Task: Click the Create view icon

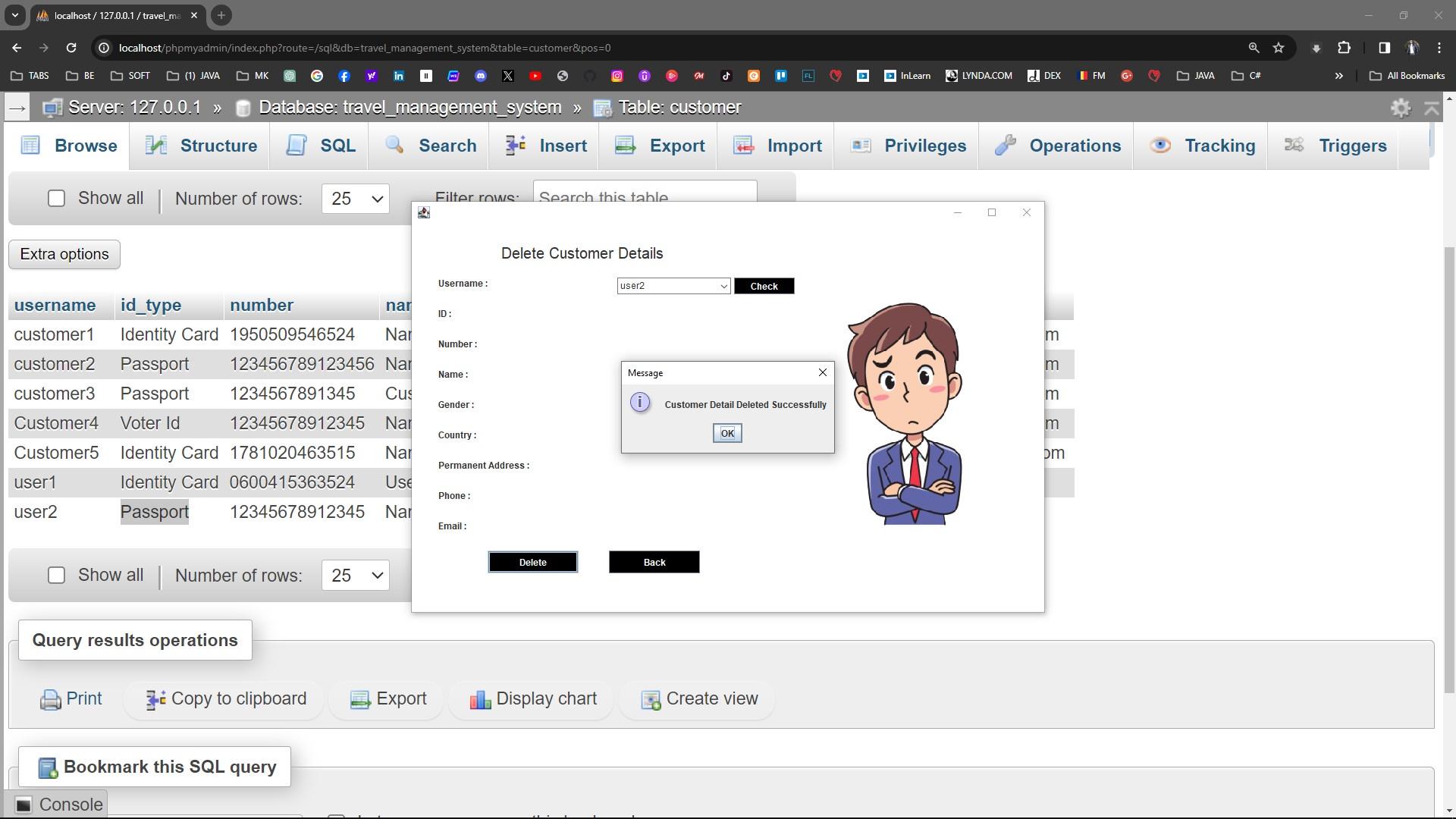Action: (x=651, y=699)
